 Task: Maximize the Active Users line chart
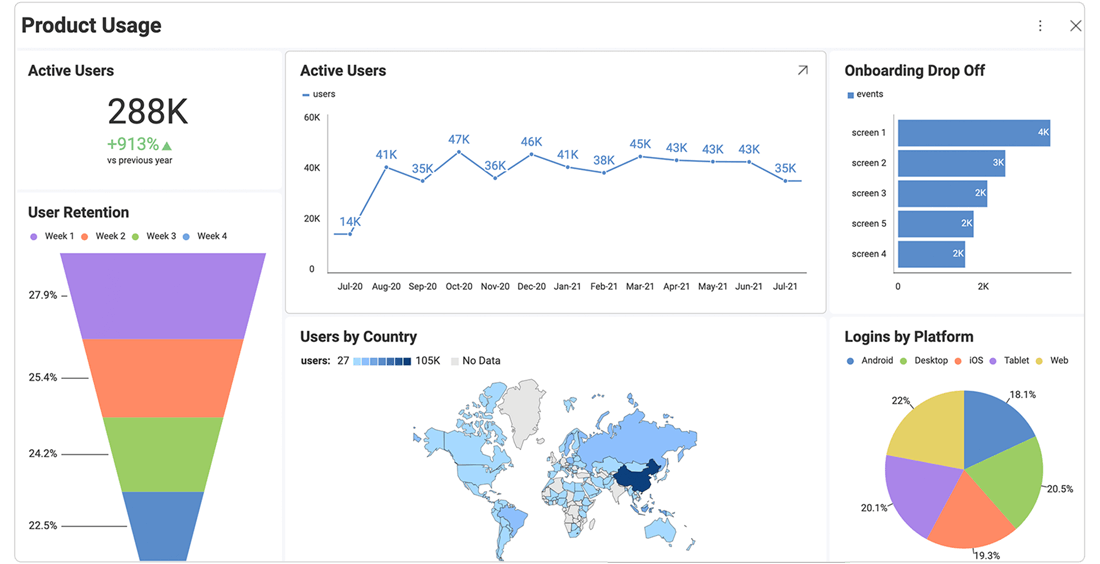[x=802, y=71]
